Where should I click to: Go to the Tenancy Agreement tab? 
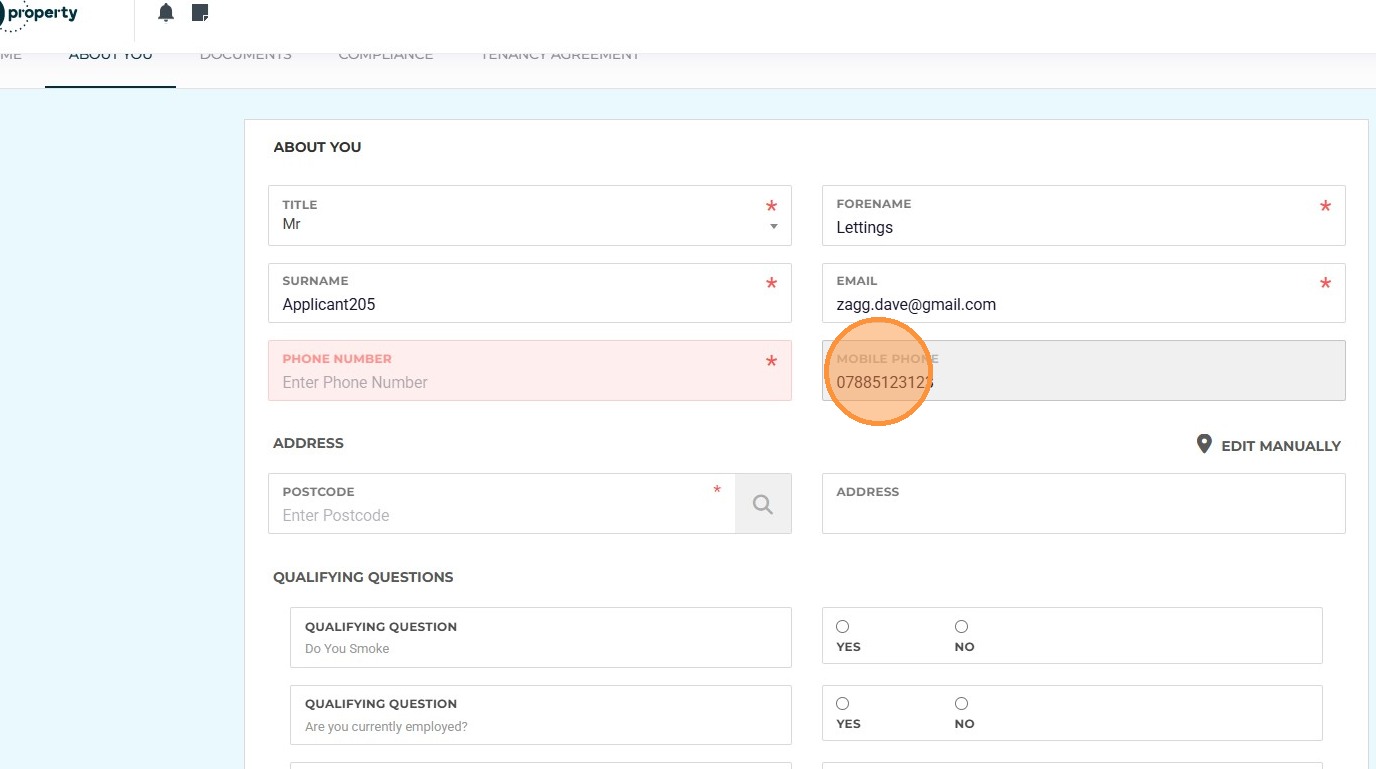coord(559,56)
